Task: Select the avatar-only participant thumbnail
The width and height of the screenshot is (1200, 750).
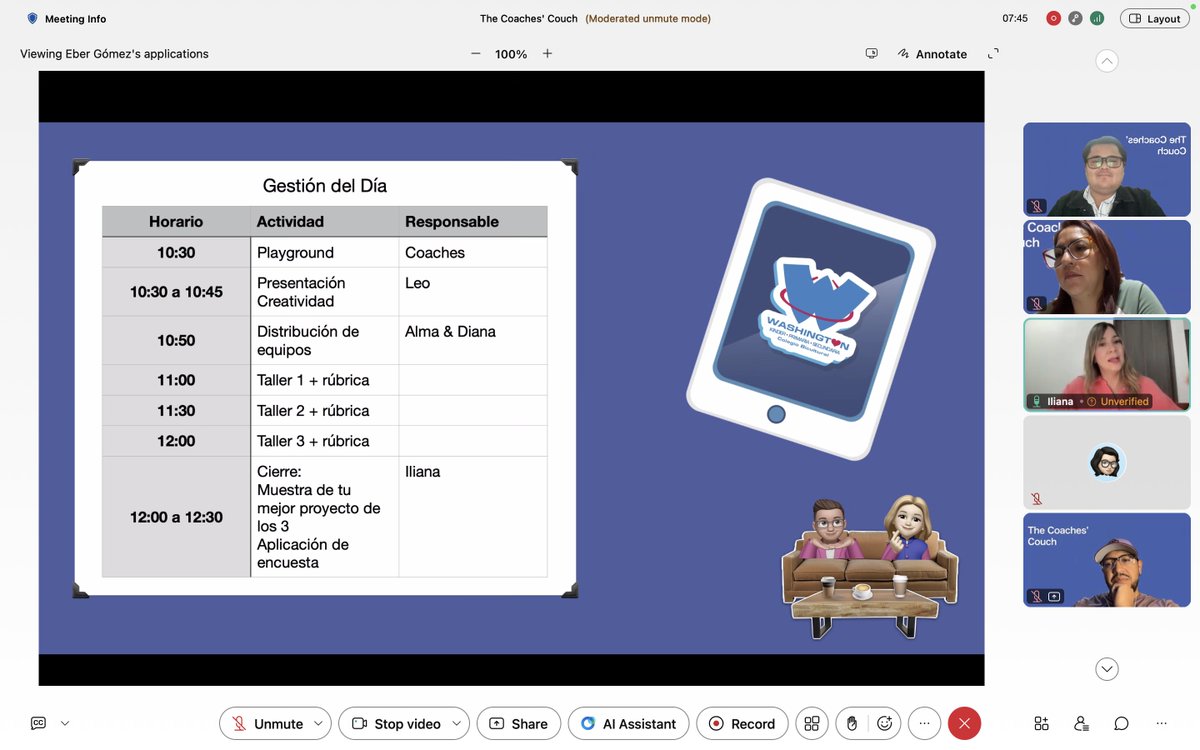Action: point(1107,462)
